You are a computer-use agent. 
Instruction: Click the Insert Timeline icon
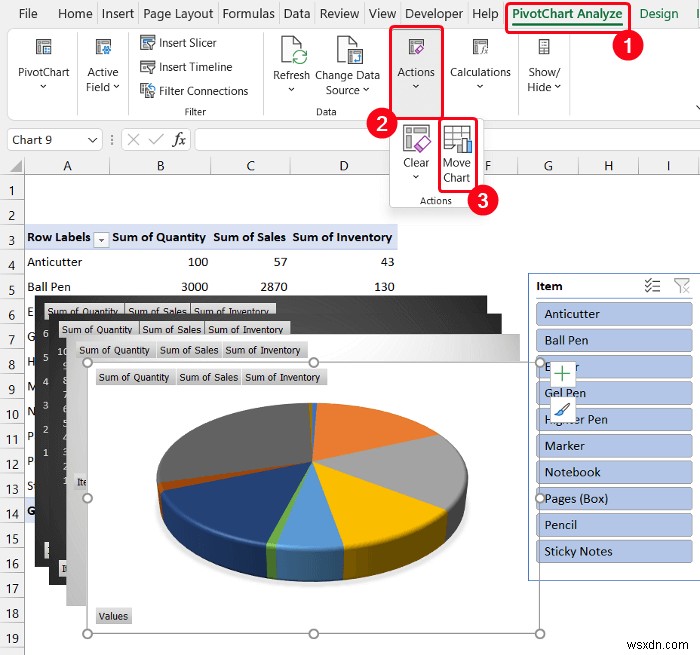[147, 67]
